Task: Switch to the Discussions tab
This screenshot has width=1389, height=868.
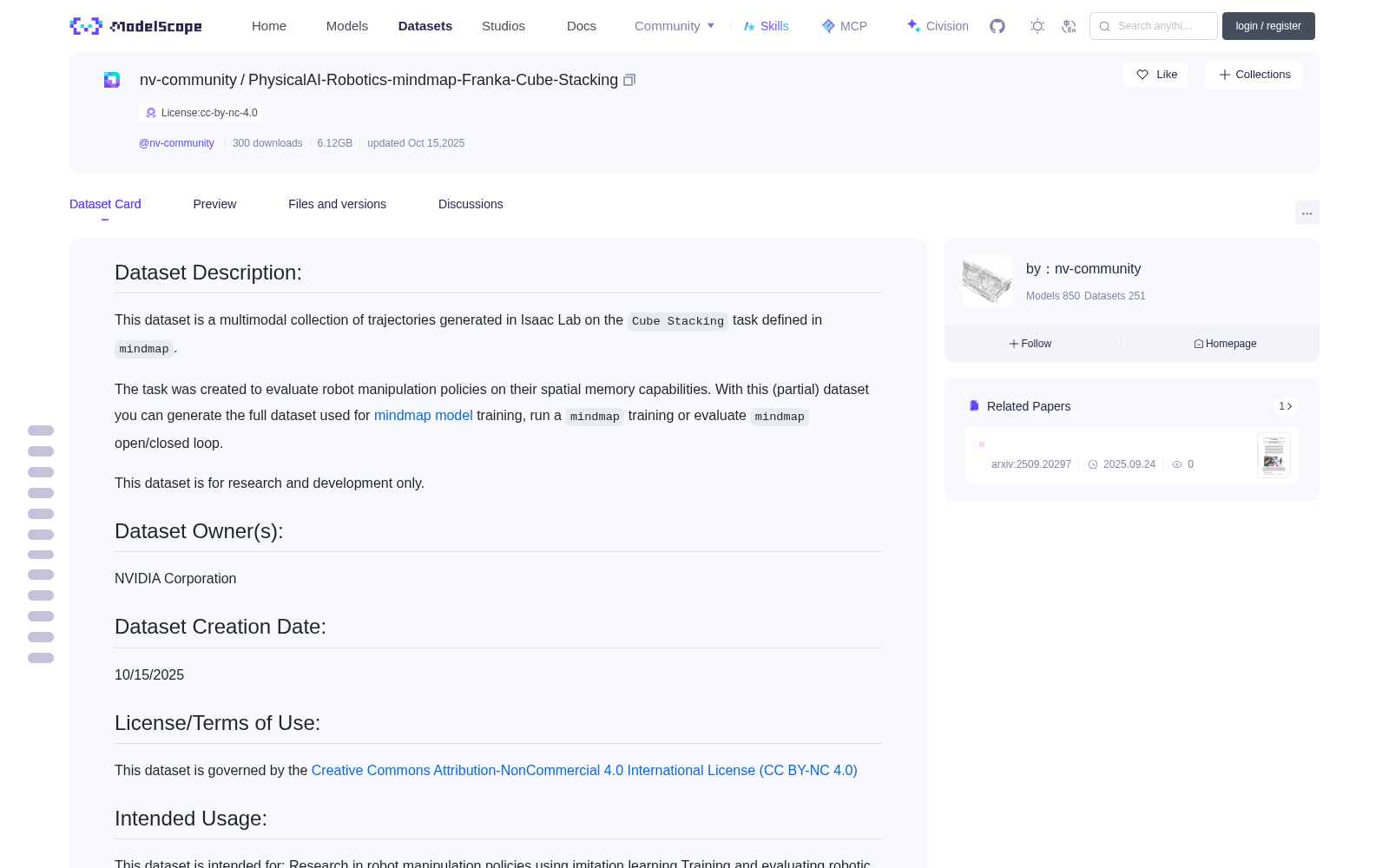Action: click(x=471, y=204)
